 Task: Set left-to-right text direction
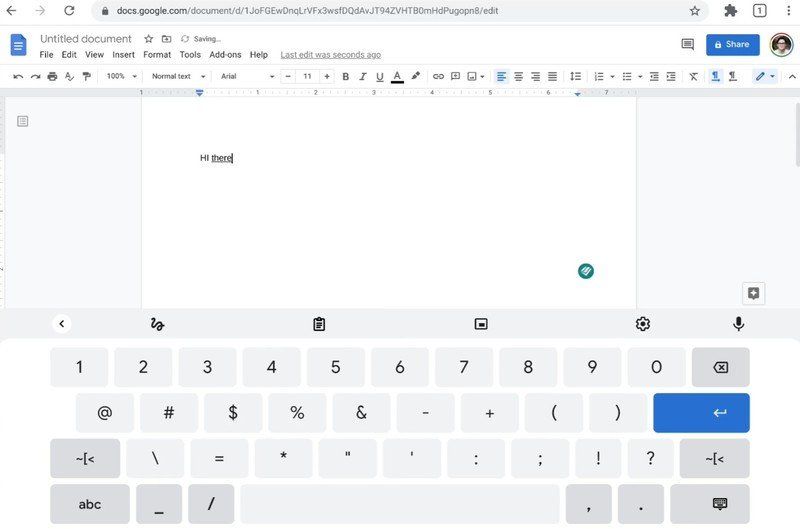pos(716,77)
